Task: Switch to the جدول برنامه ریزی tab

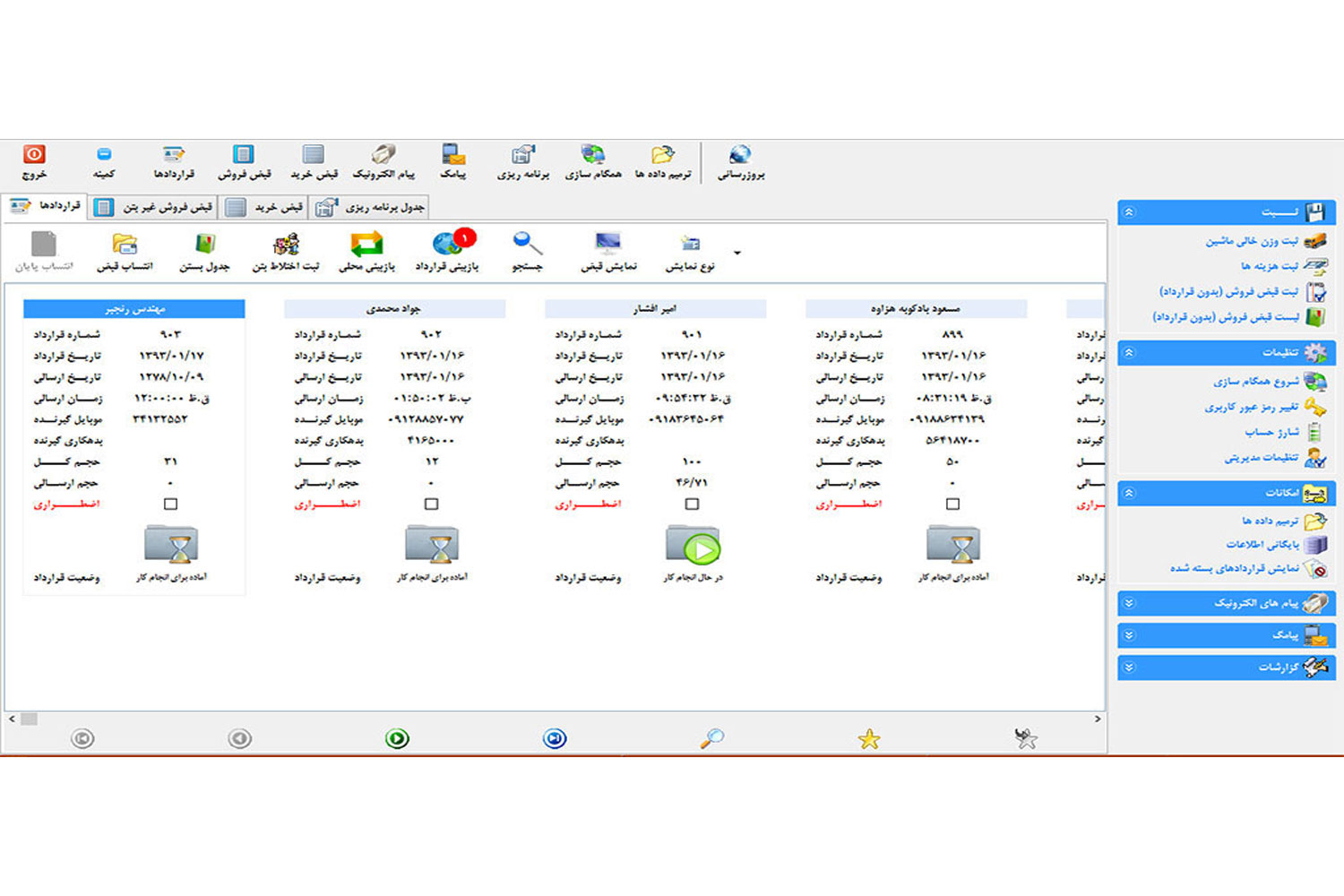Action: coord(371,208)
